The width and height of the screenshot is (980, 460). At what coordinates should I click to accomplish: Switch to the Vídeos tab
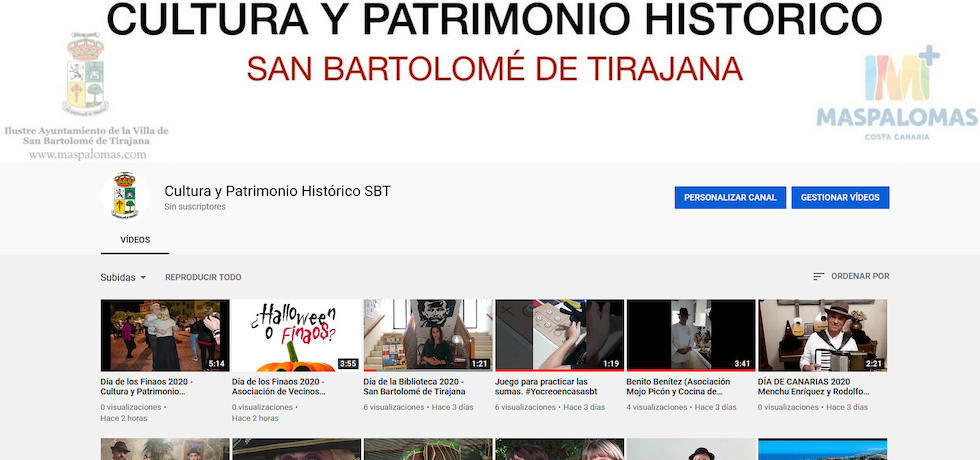pyautogui.click(x=135, y=240)
